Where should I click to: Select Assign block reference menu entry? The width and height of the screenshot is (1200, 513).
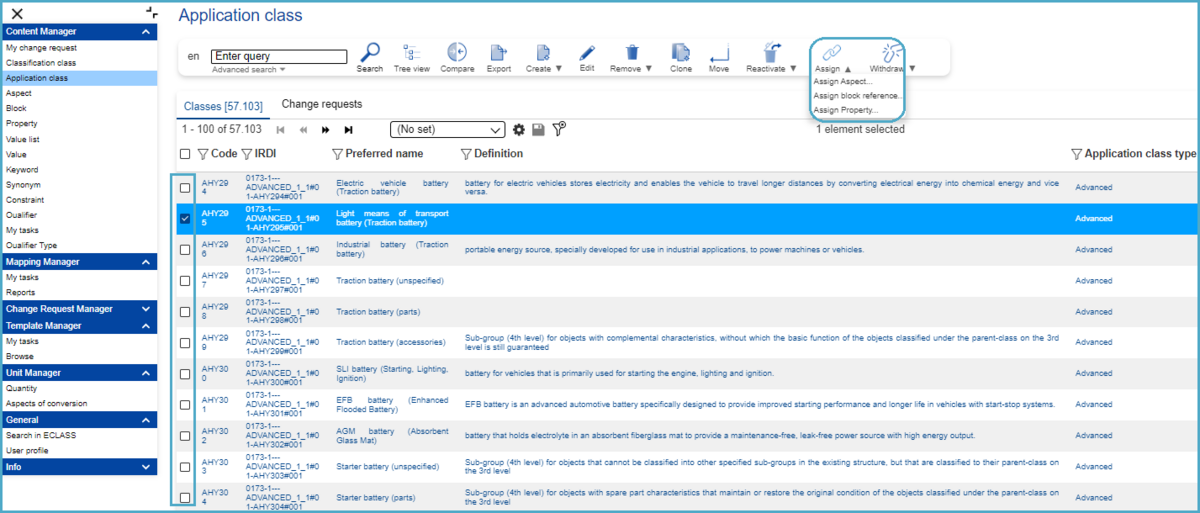click(857, 96)
